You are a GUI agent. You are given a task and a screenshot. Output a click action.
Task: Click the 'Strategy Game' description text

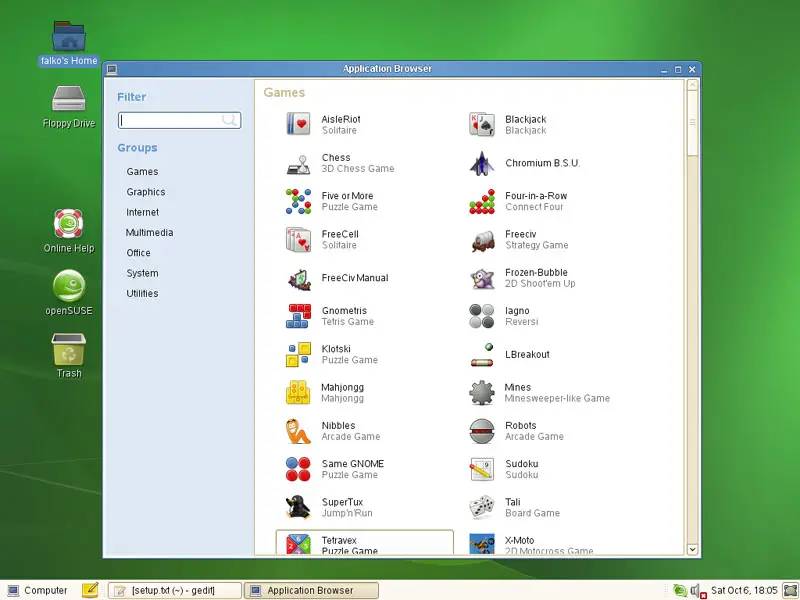[x=537, y=245]
